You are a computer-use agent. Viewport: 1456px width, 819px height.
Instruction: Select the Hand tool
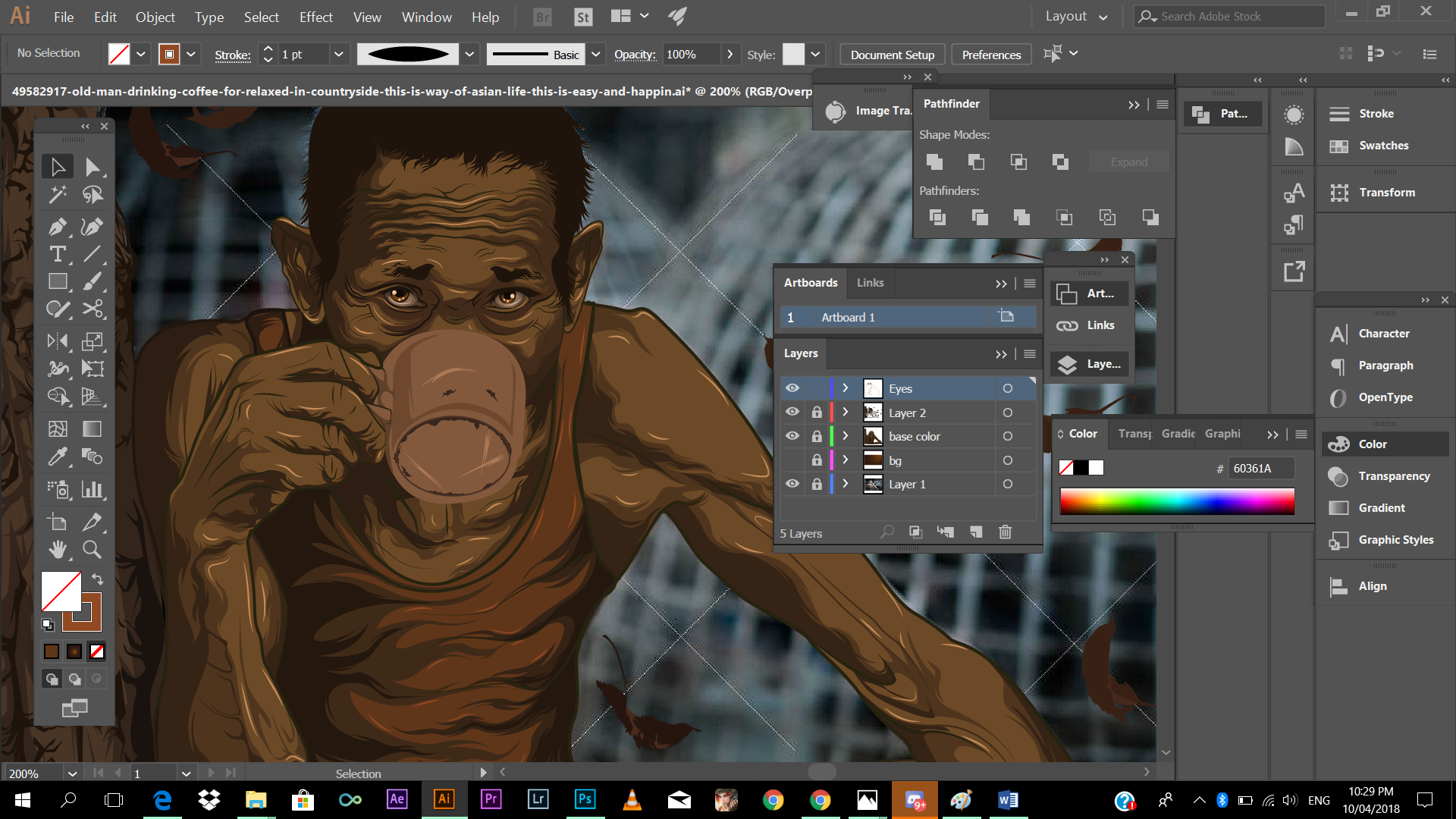58,549
